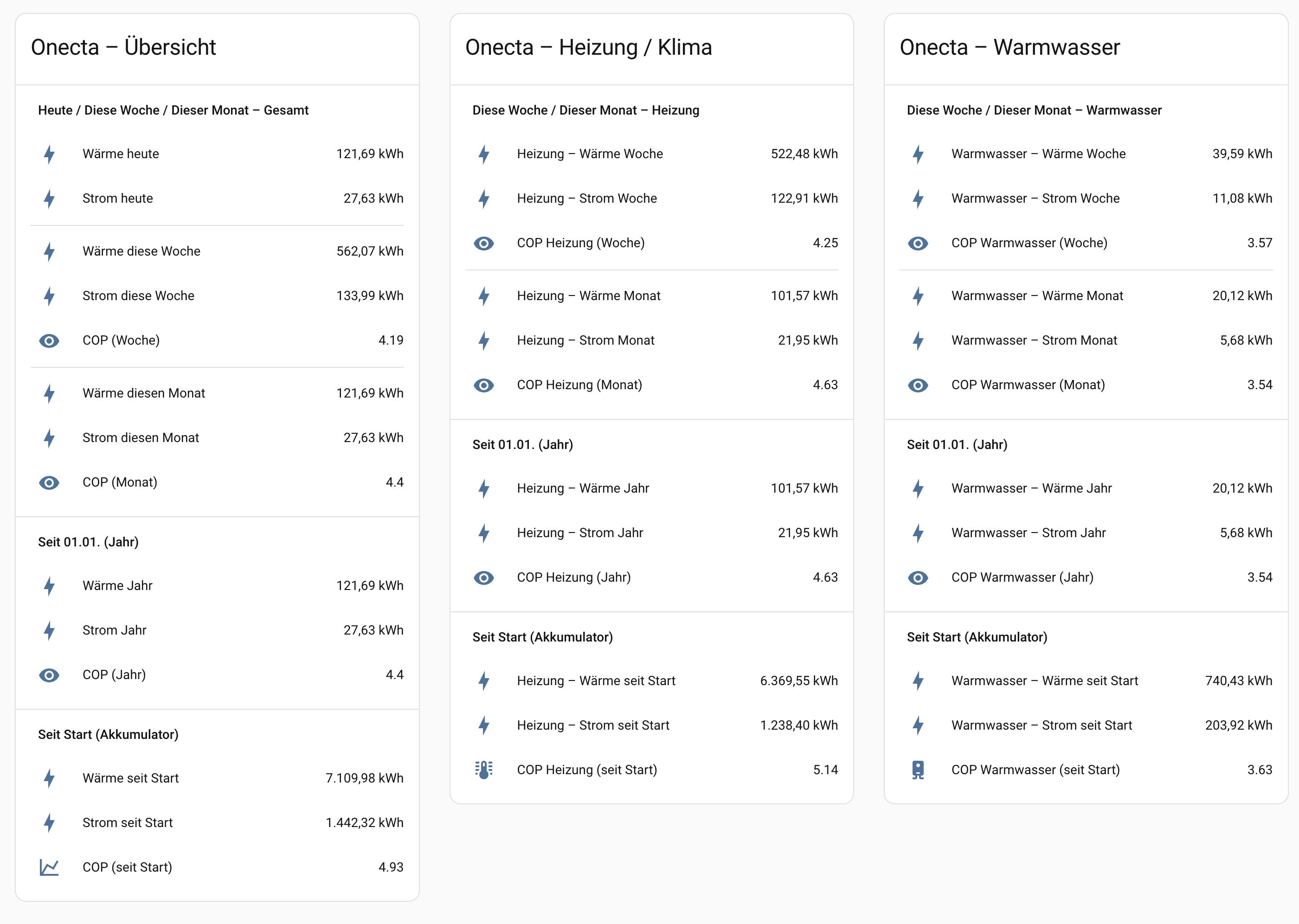Click the eye icon beside COP (Jahr)
The image size is (1299, 924).
point(49,675)
